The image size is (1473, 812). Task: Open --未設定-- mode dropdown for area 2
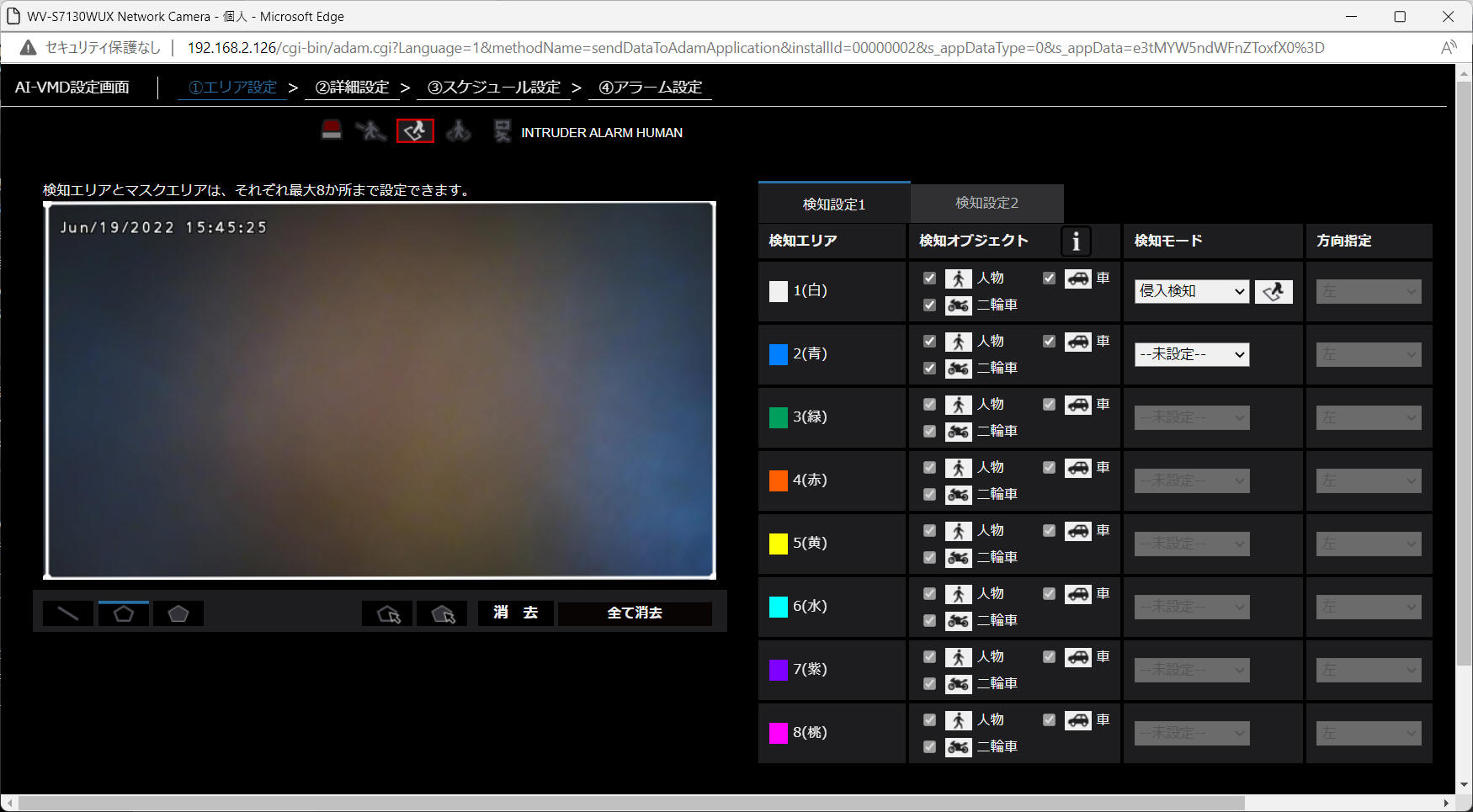pos(1192,354)
